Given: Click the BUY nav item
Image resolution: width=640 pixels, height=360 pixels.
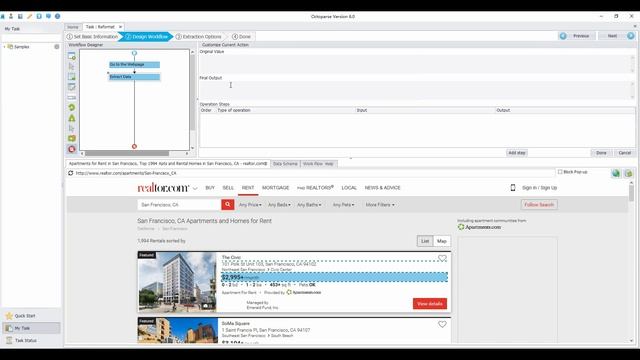Looking at the screenshot, I should (x=210, y=188).
